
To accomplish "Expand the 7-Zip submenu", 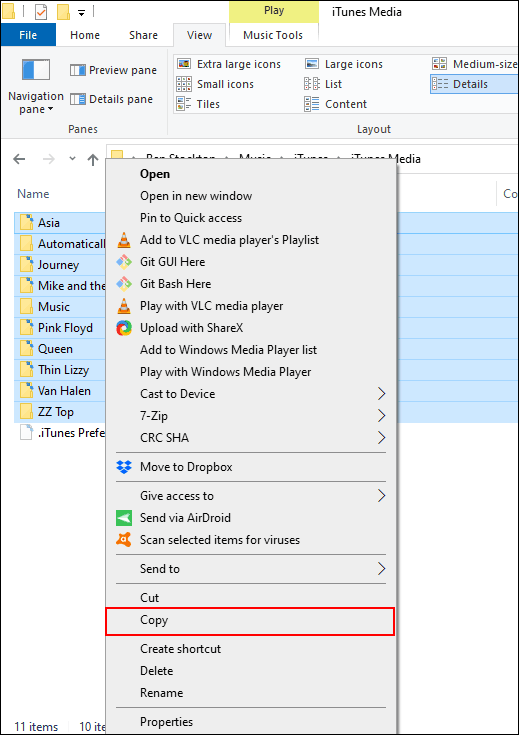I will 251,416.
